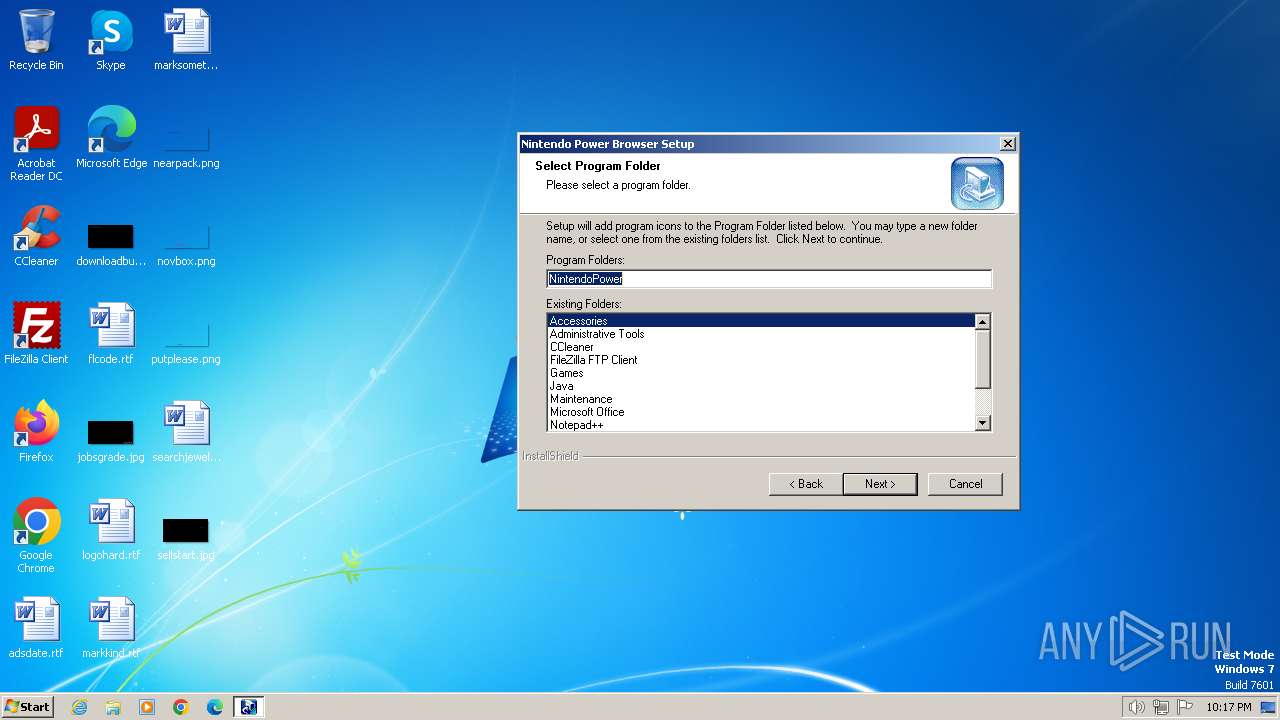Select CCleaner in Existing Folders list
The height and width of the screenshot is (720, 1280).
coord(760,347)
